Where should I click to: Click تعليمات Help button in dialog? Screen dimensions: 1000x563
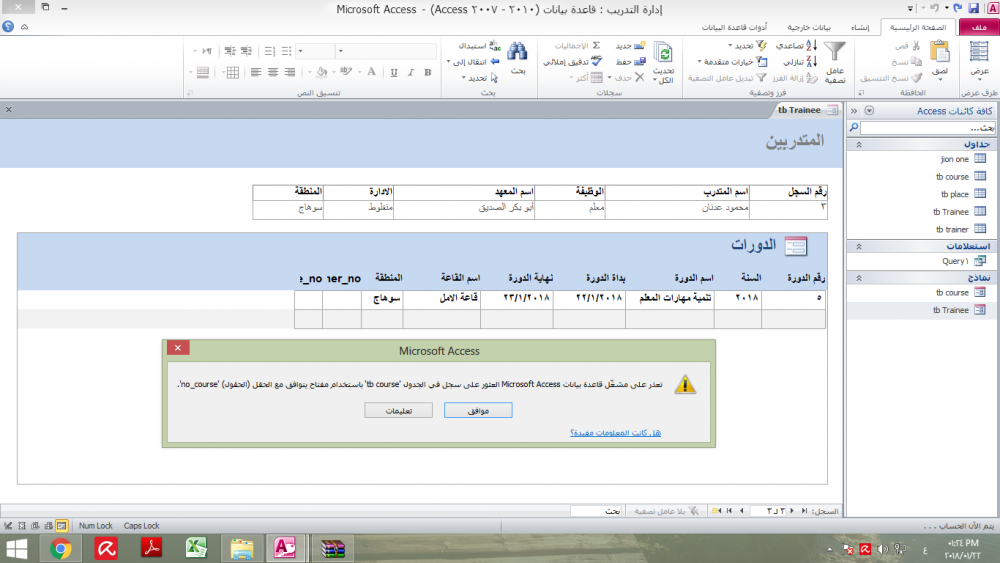pyautogui.click(x=399, y=411)
